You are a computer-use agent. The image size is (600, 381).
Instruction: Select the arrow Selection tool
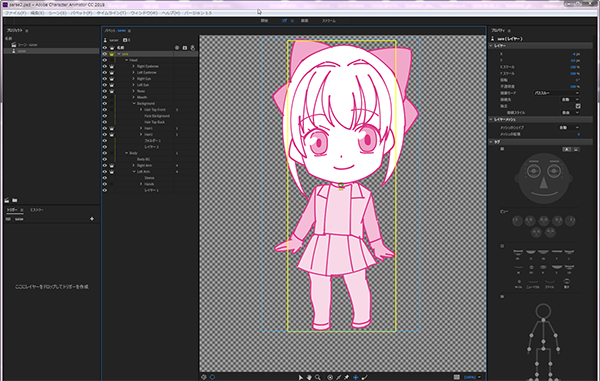tap(300, 377)
